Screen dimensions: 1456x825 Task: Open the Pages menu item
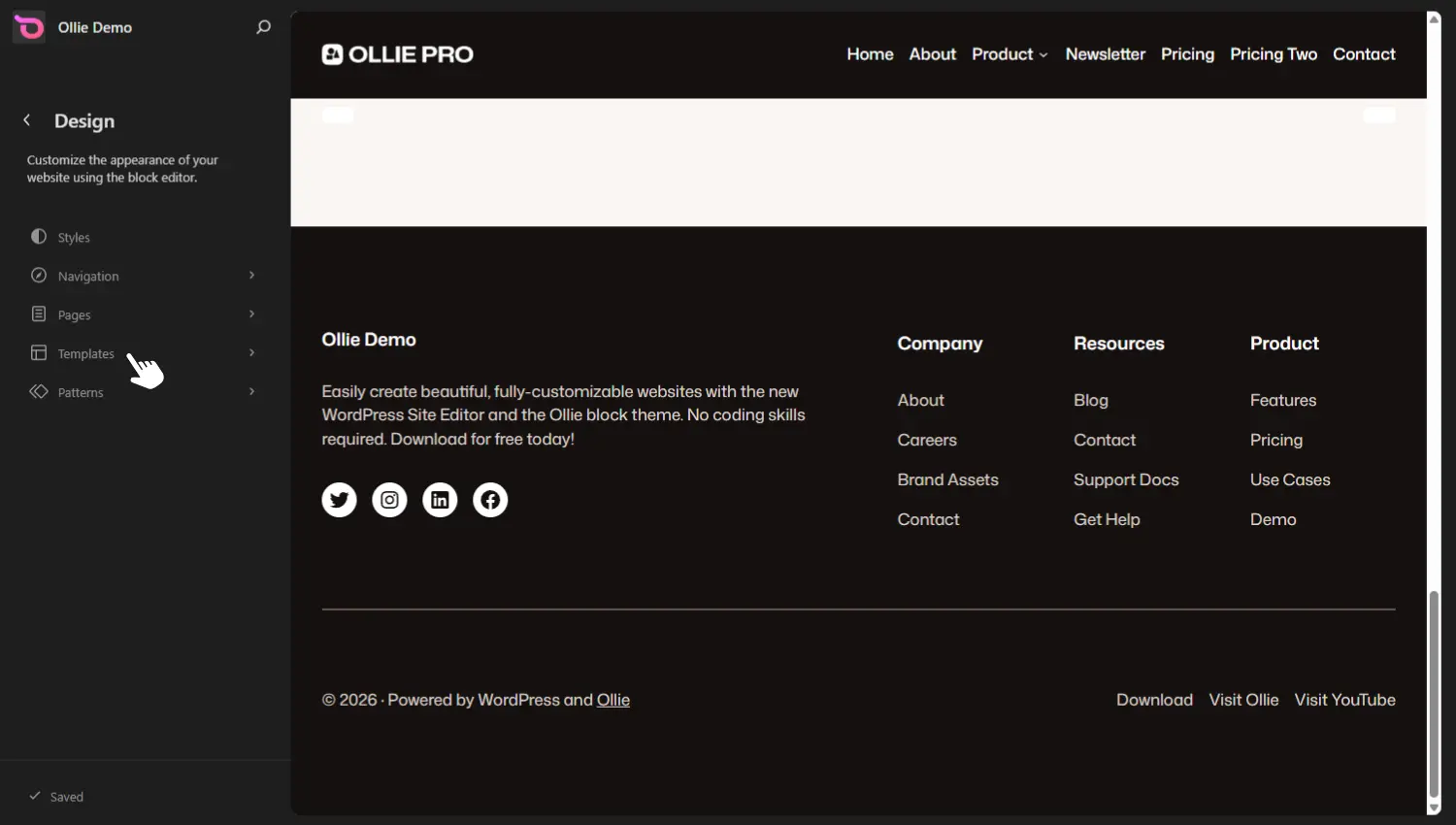click(x=144, y=314)
